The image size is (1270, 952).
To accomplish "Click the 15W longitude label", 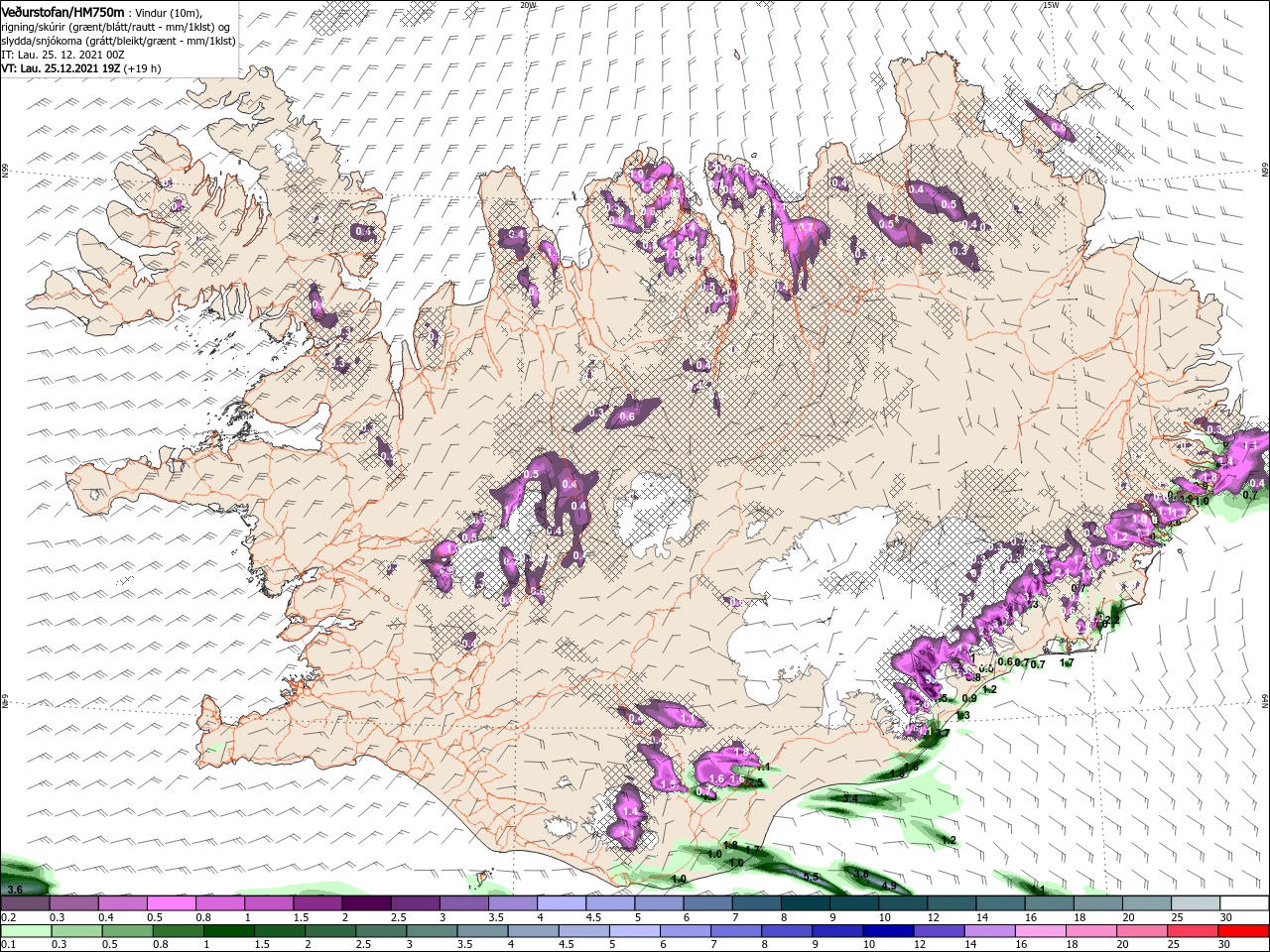I will (1051, 5).
